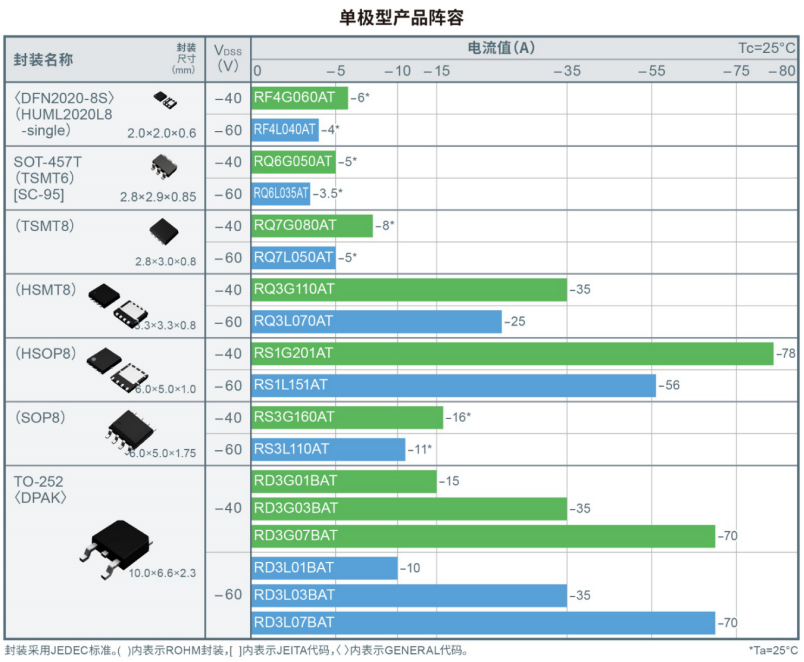Select the RD3L01BAT blue bar
The width and height of the screenshot is (804, 662).
[324, 568]
